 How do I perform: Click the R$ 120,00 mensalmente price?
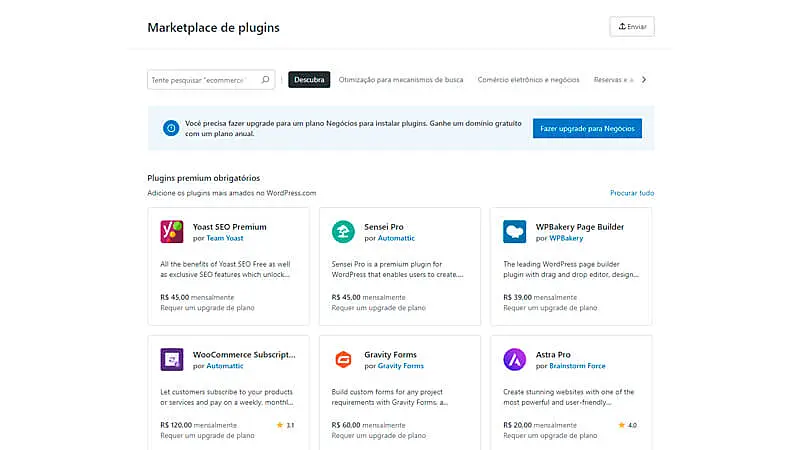click(198, 425)
